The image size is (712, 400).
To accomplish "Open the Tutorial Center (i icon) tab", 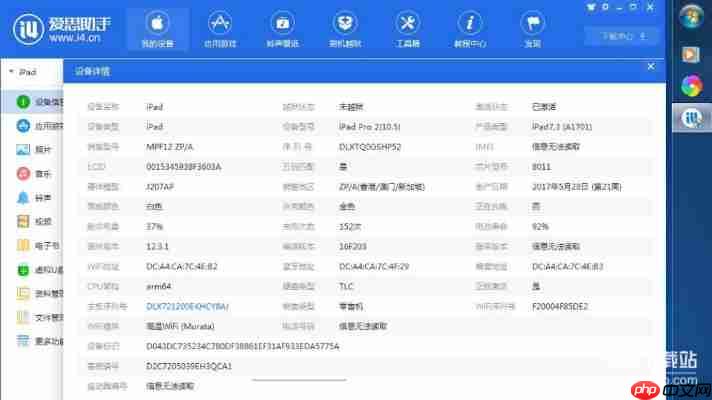I will coord(470,29).
